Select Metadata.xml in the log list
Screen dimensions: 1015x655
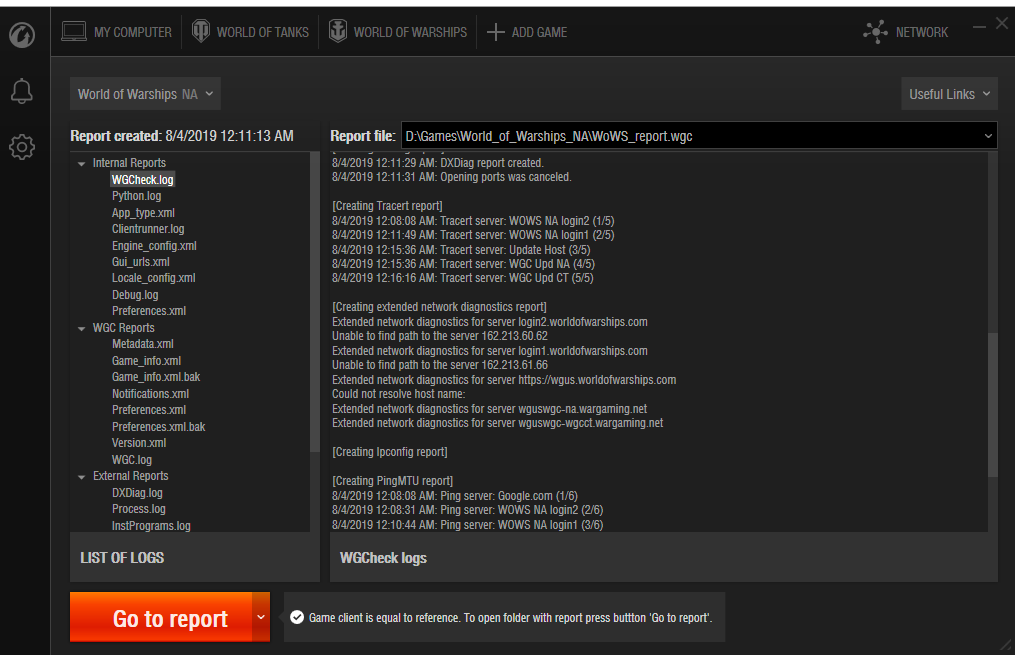click(142, 344)
